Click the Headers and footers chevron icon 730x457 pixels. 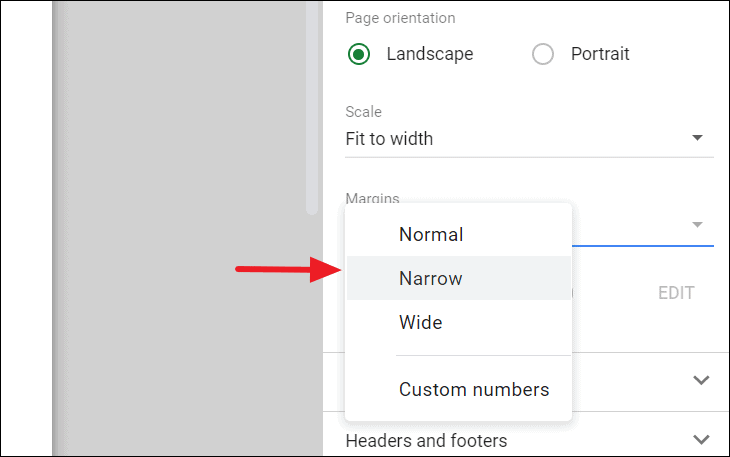(701, 440)
